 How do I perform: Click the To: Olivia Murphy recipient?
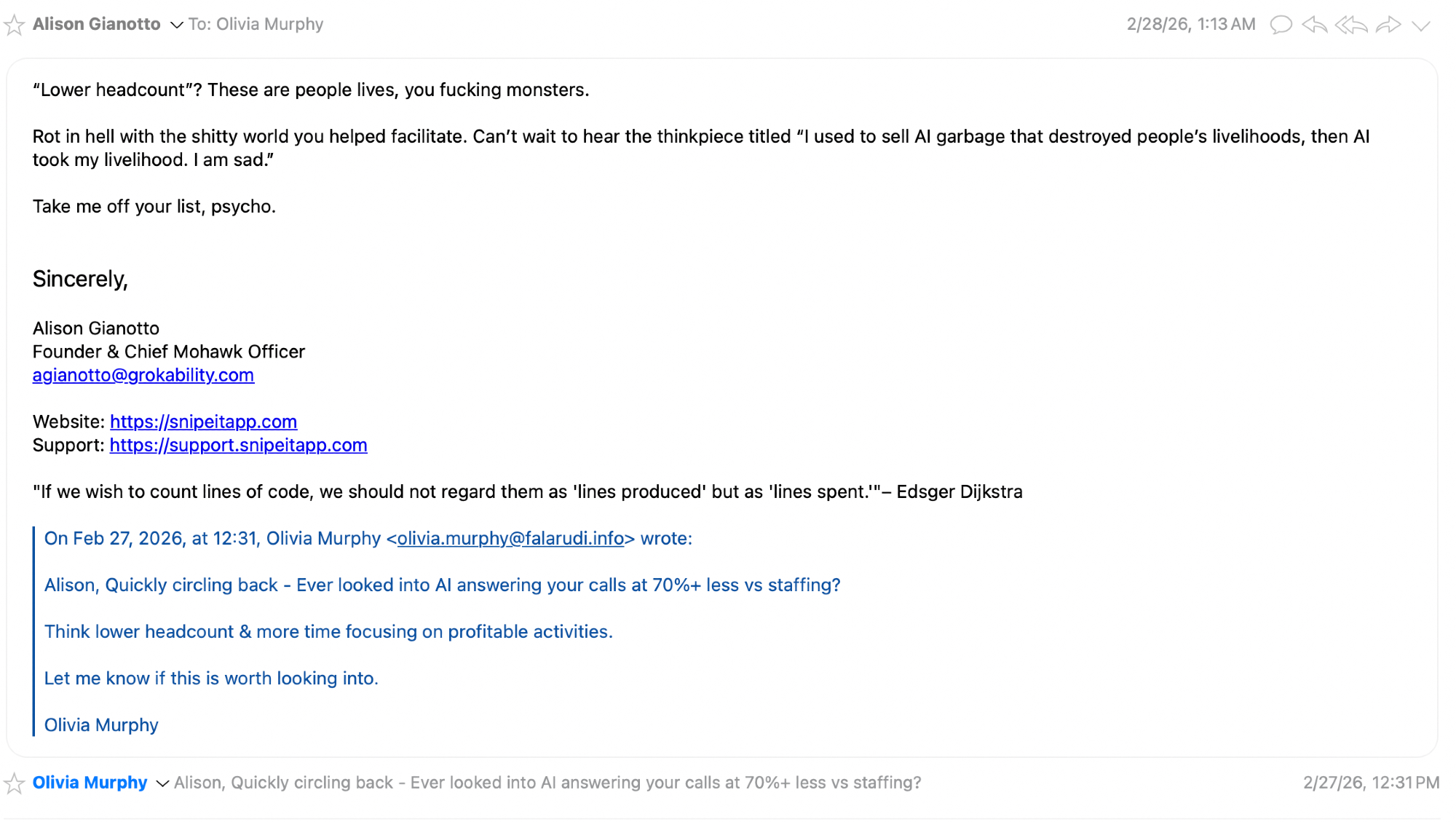click(x=256, y=24)
